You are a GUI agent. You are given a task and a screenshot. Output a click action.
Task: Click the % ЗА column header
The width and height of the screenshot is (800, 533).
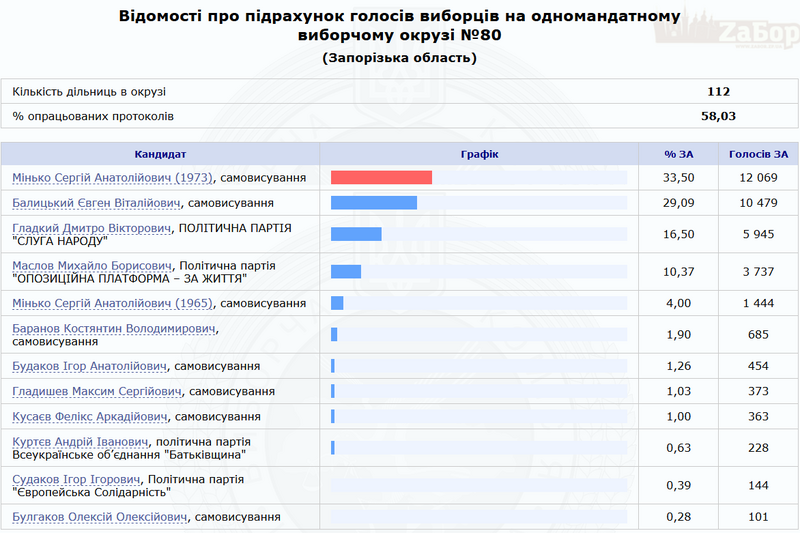tap(678, 154)
